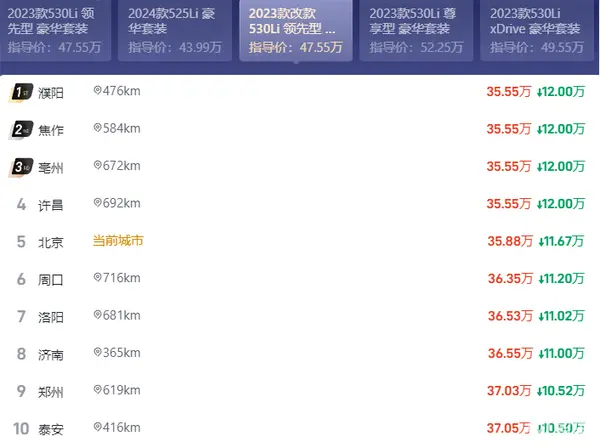Open the 泰安 row ranked 10
Image resolution: width=600 pixels, height=448 pixels.
pos(300,428)
